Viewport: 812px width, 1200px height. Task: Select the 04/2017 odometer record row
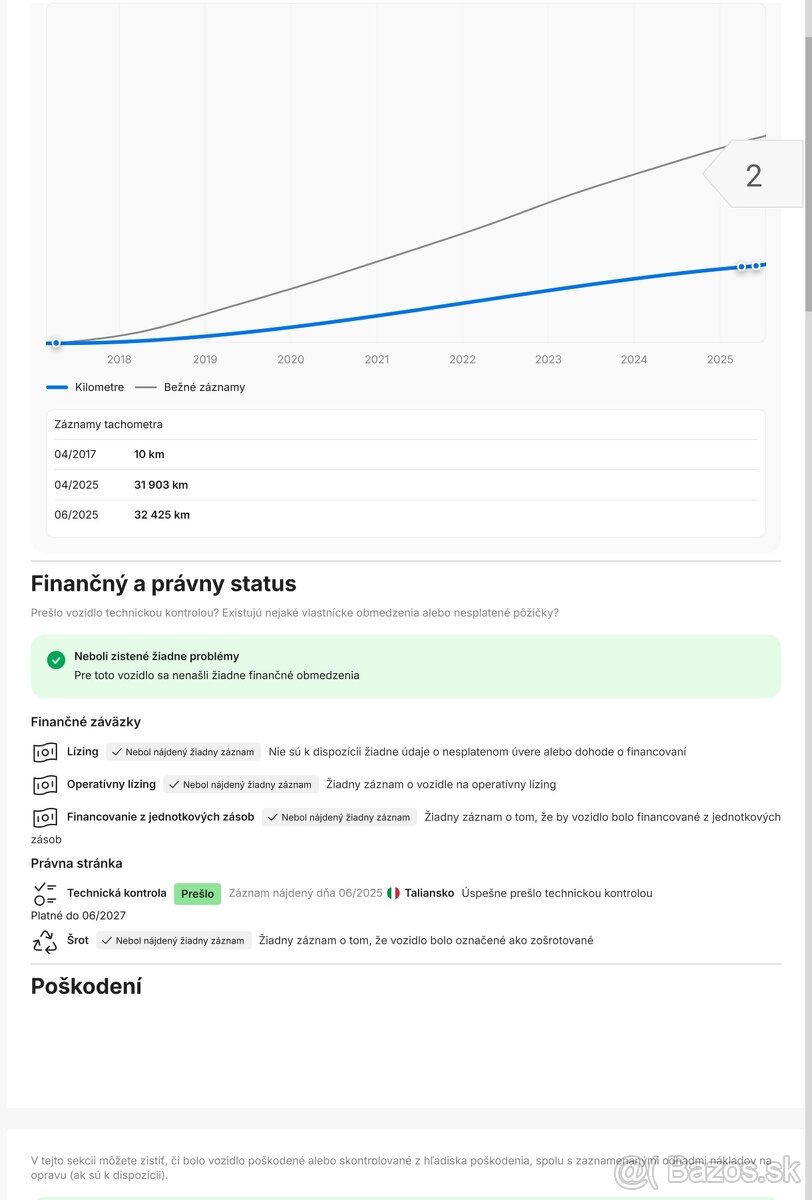[405, 454]
